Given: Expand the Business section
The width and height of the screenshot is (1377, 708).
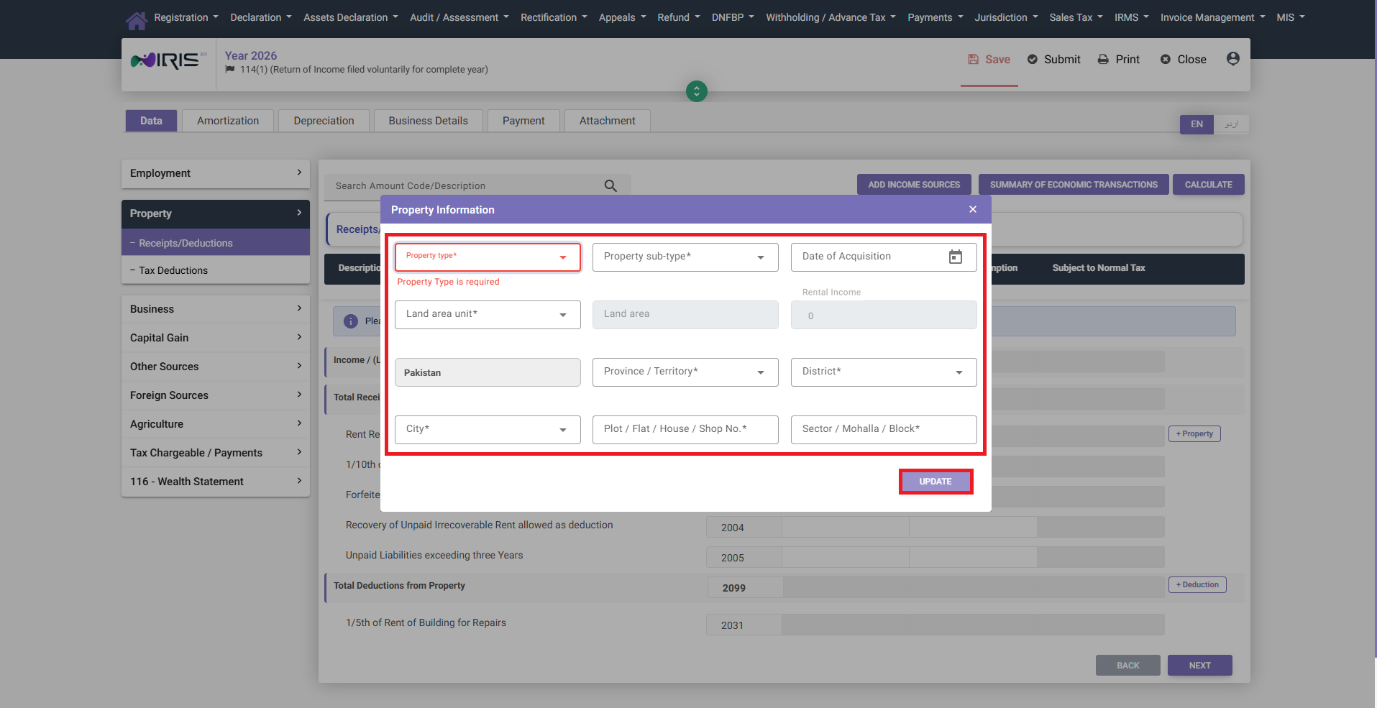Looking at the screenshot, I should [x=216, y=309].
